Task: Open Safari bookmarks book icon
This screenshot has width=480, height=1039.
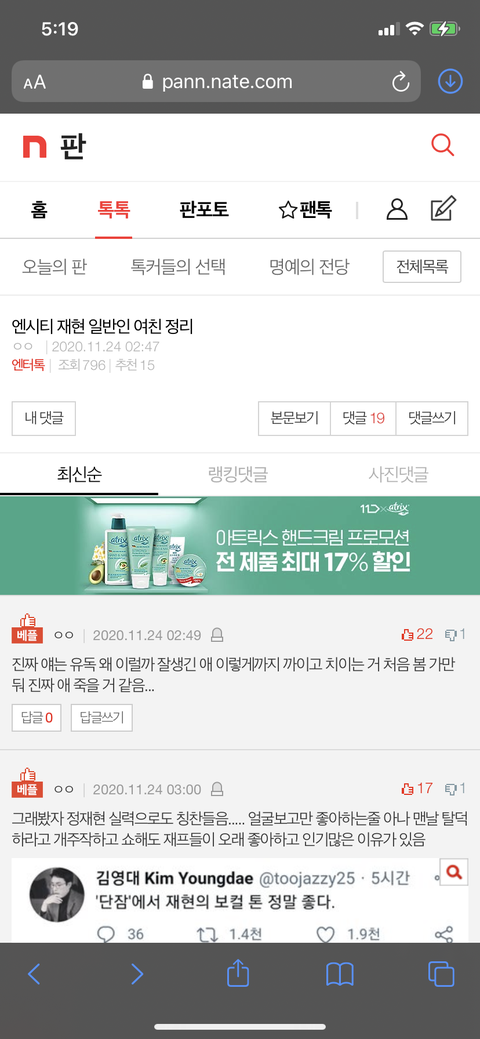Action: click(339, 973)
